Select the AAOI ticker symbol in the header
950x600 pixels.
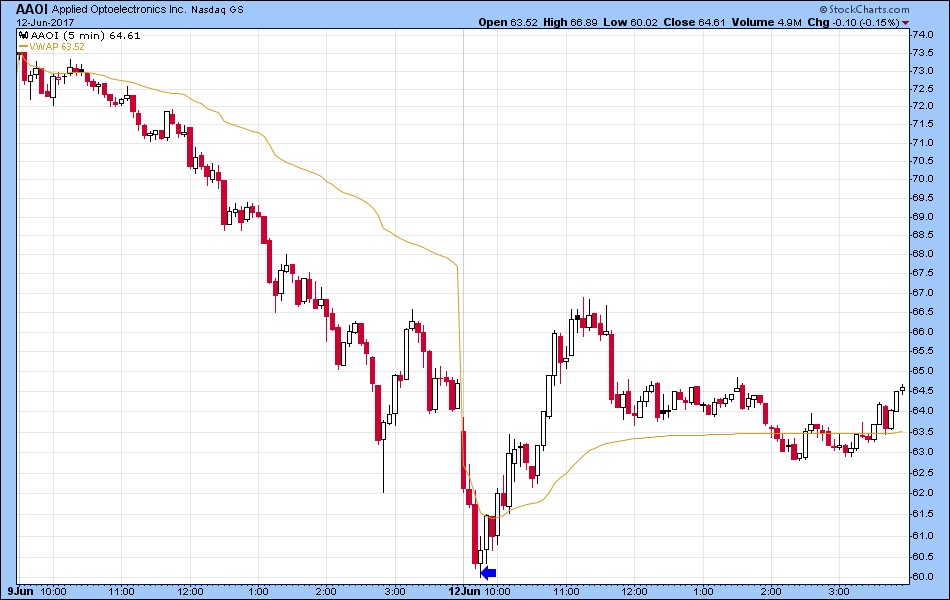coord(32,9)
